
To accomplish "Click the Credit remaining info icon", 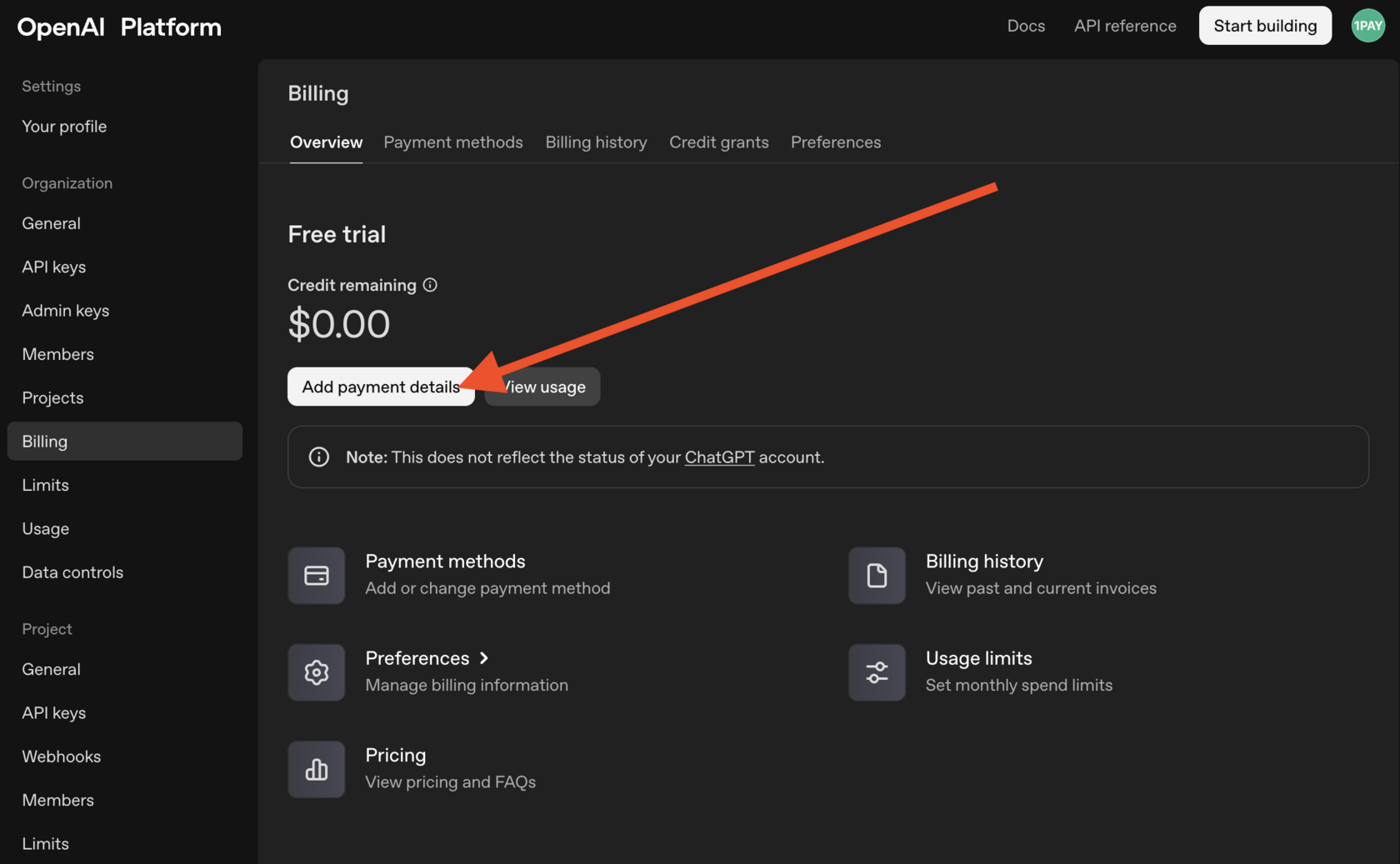I will coord(430,285).
